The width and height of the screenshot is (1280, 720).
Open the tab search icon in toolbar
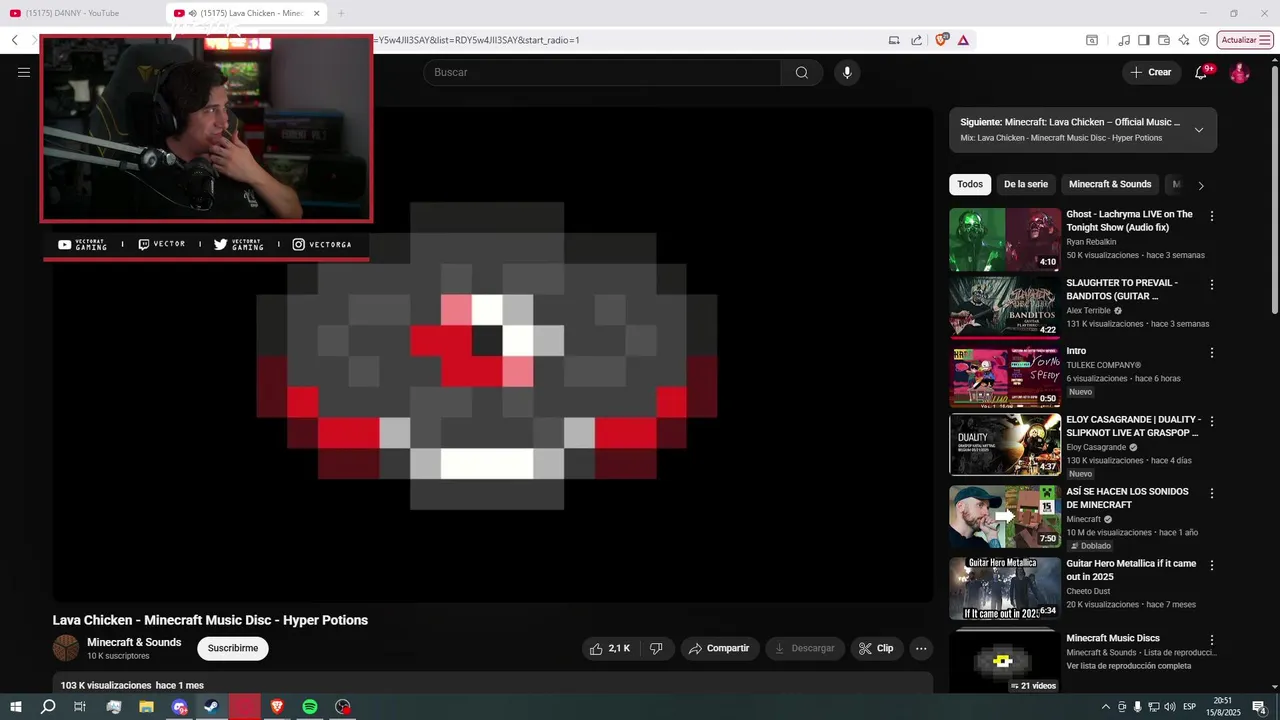coord(1092,40)
